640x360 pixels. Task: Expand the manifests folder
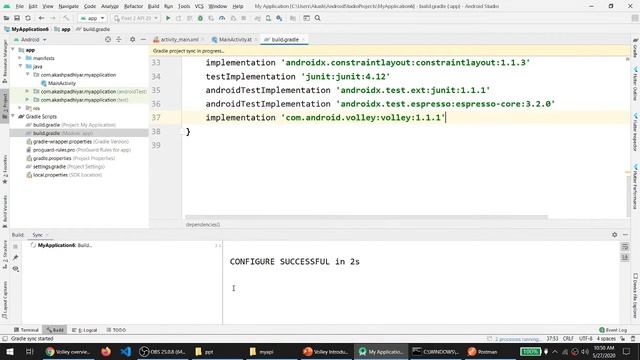20,58
